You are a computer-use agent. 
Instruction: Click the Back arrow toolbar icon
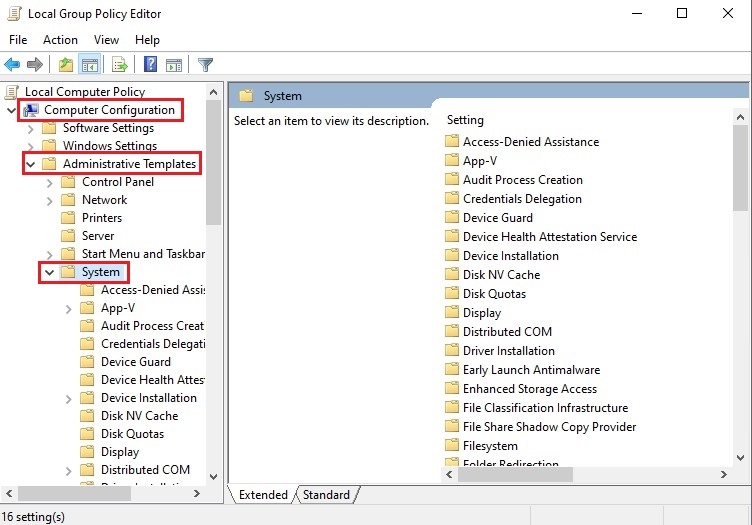pyautogui.click(x=12, y=64)
